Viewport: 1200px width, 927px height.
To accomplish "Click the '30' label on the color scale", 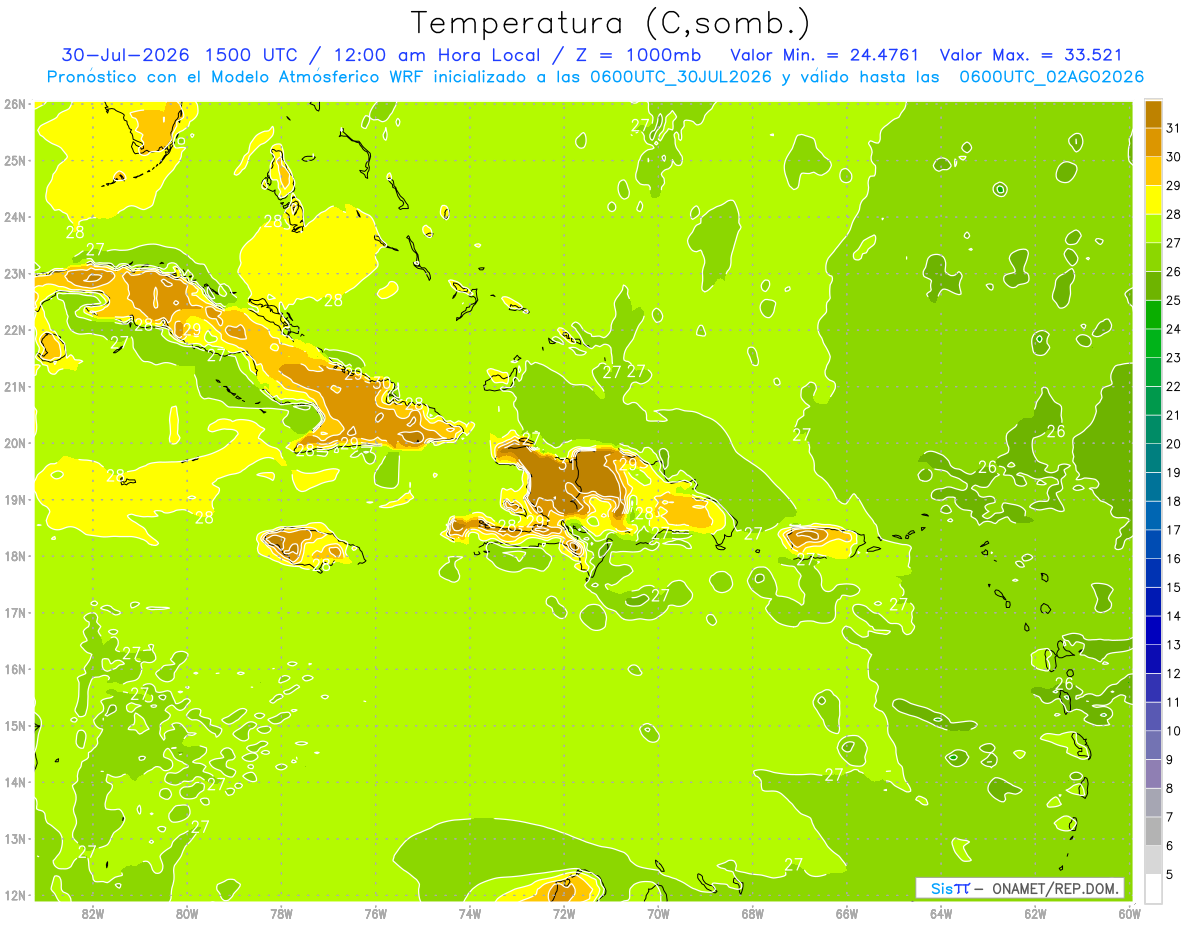I will (1174, 156).
